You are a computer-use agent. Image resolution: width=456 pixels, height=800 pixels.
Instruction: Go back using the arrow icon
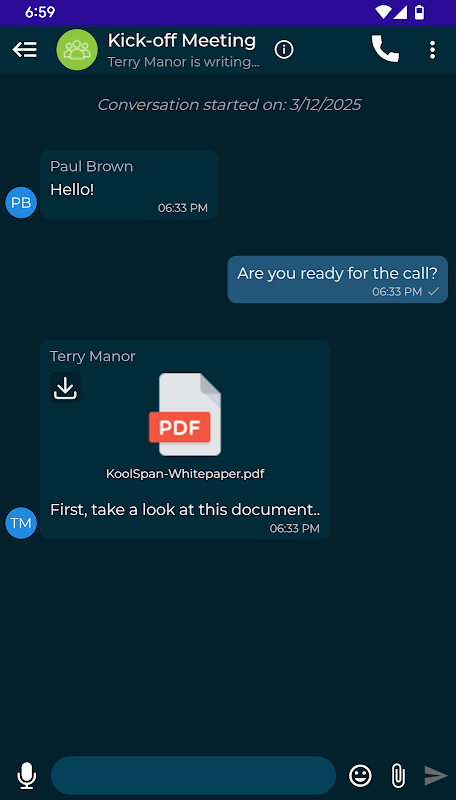(24, 49)
